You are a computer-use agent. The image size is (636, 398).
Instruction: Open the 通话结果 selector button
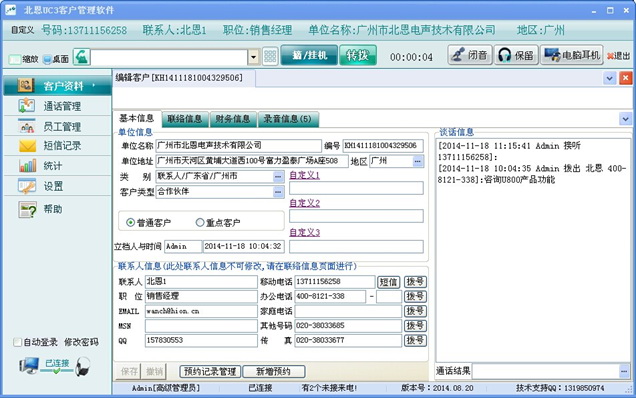(624, 371)
